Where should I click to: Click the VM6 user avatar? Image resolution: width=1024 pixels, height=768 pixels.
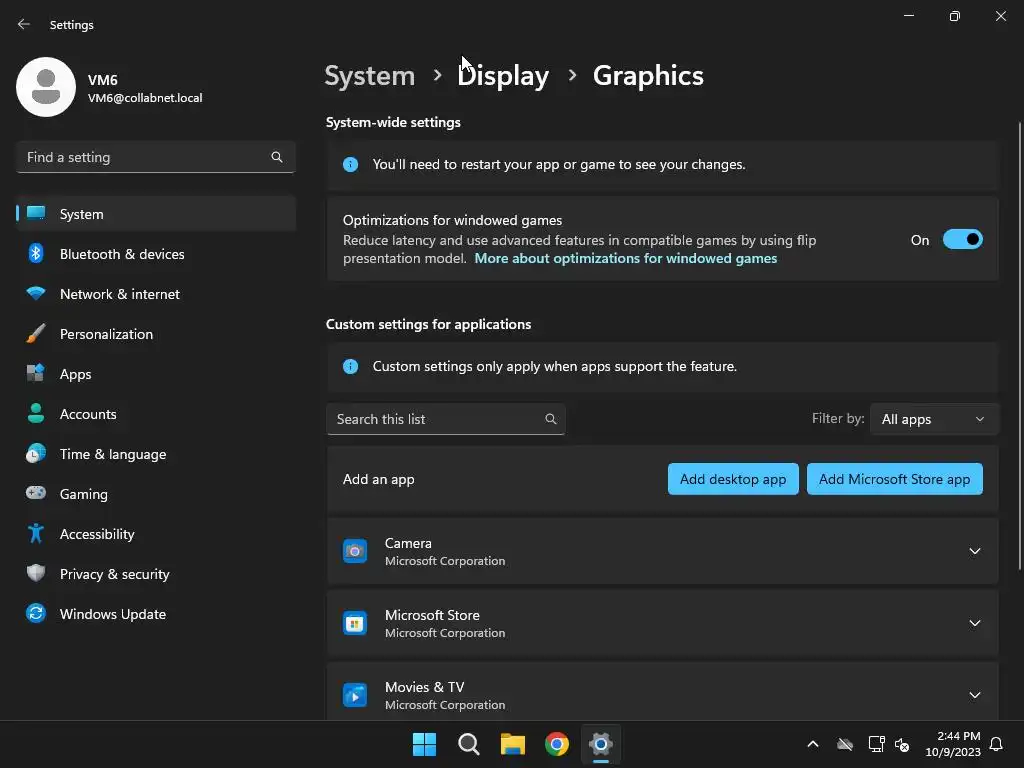46,87
